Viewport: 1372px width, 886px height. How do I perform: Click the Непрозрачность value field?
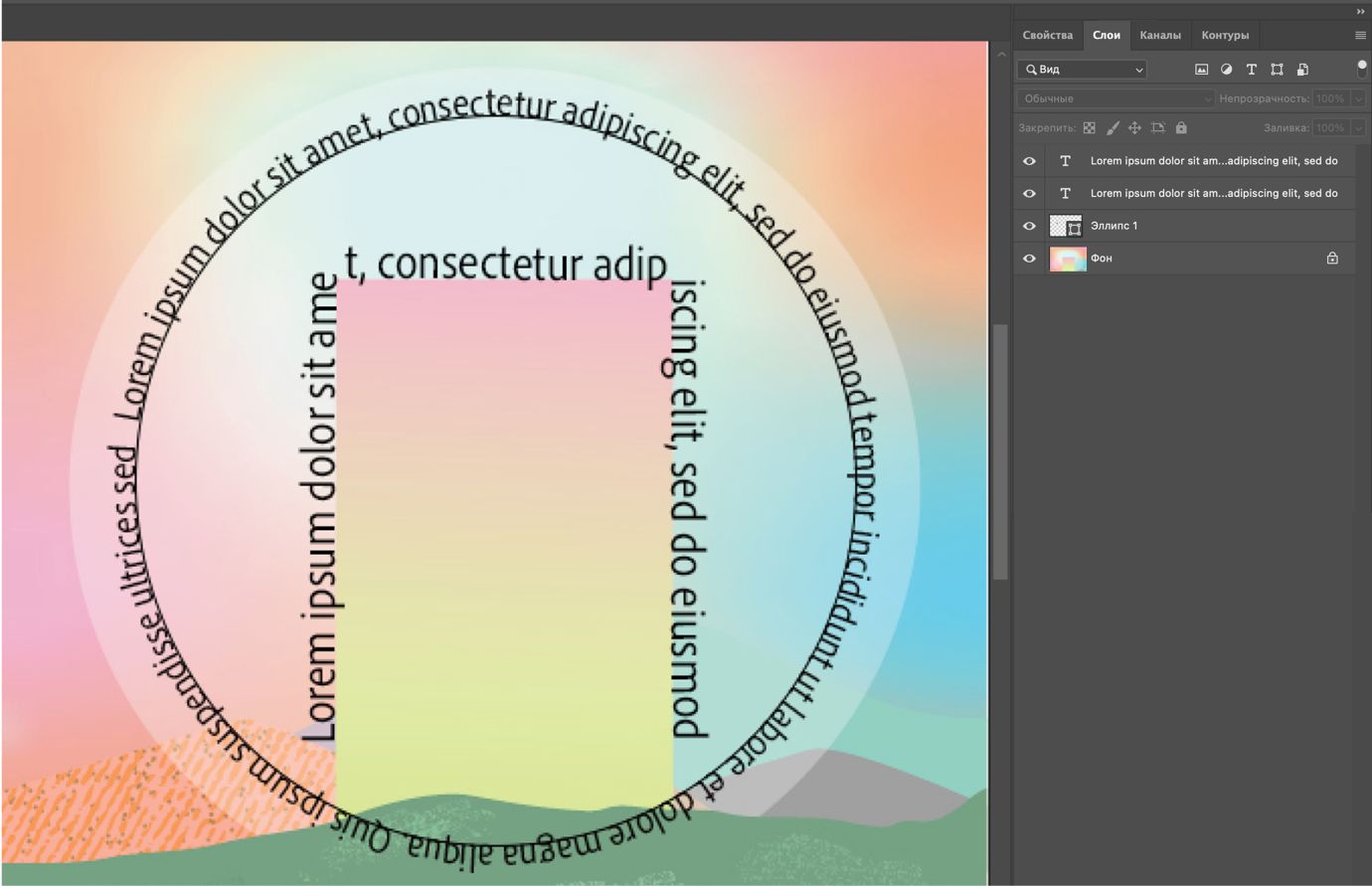pos(1330,98)
